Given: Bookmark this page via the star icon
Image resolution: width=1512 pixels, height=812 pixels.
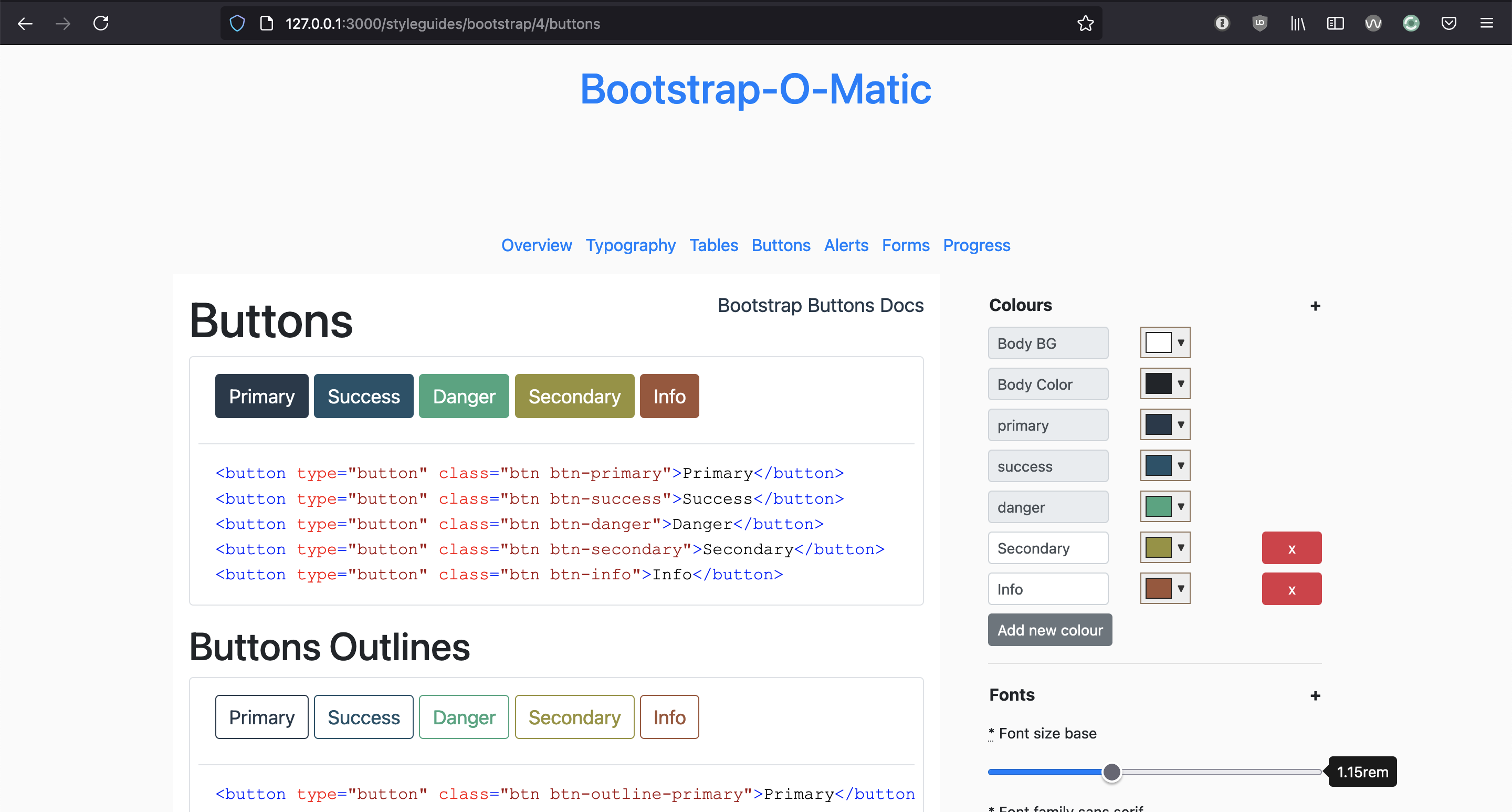Looking at the screenshot, I should tap(1085, 24).
